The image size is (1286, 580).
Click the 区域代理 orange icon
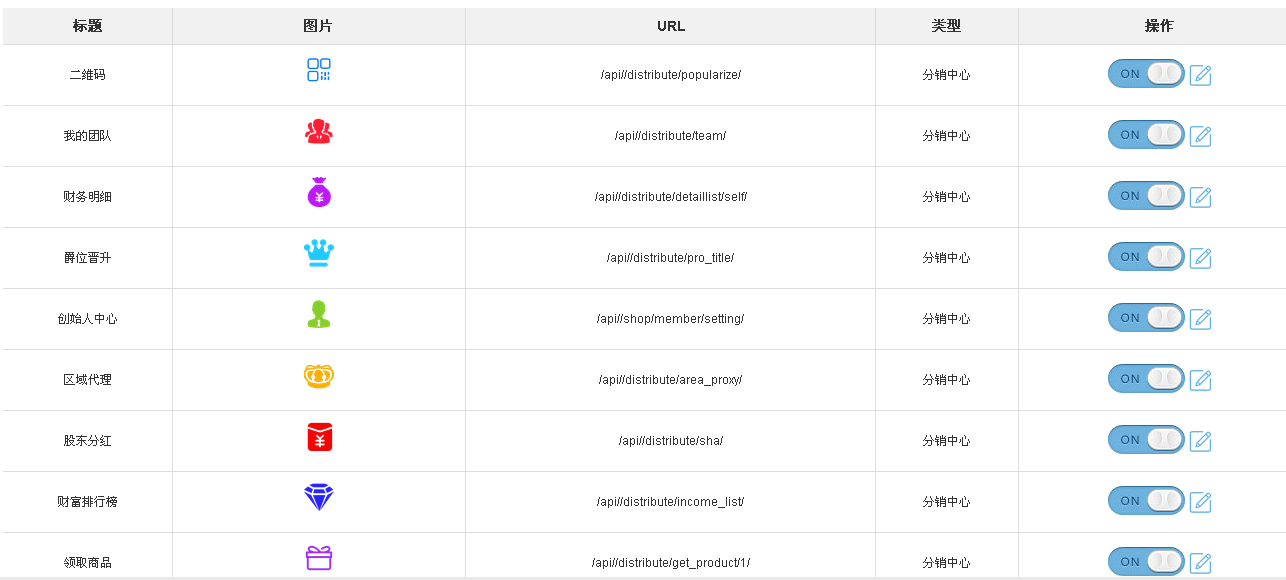click(319, 376)
